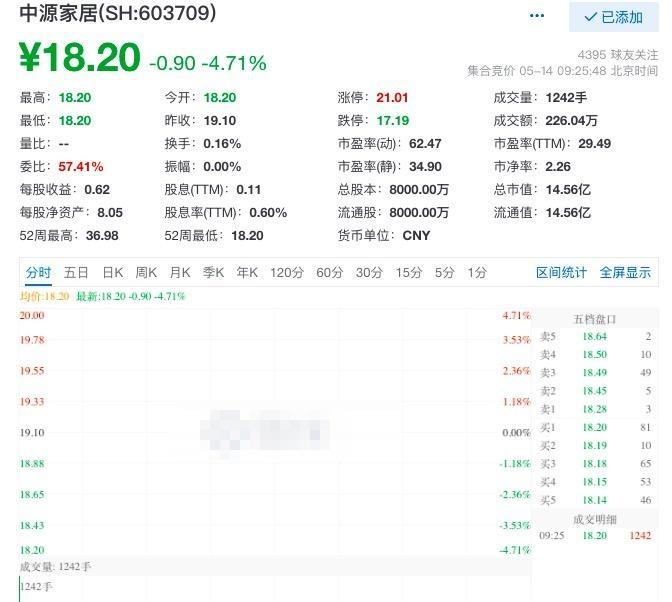The image size is (672, 602).
Task: Open the 月K chart tab
Action: (x=180, y=273)
